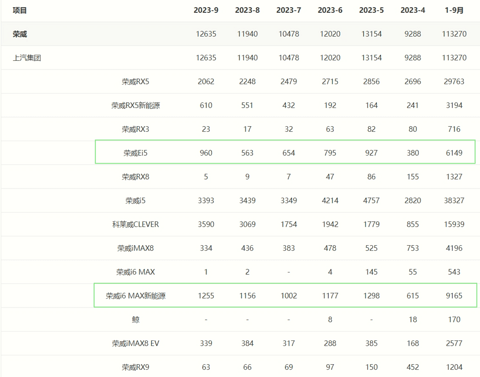Click the 鲸 model name
The image size is (480, 377).
(x=135, y=320)
